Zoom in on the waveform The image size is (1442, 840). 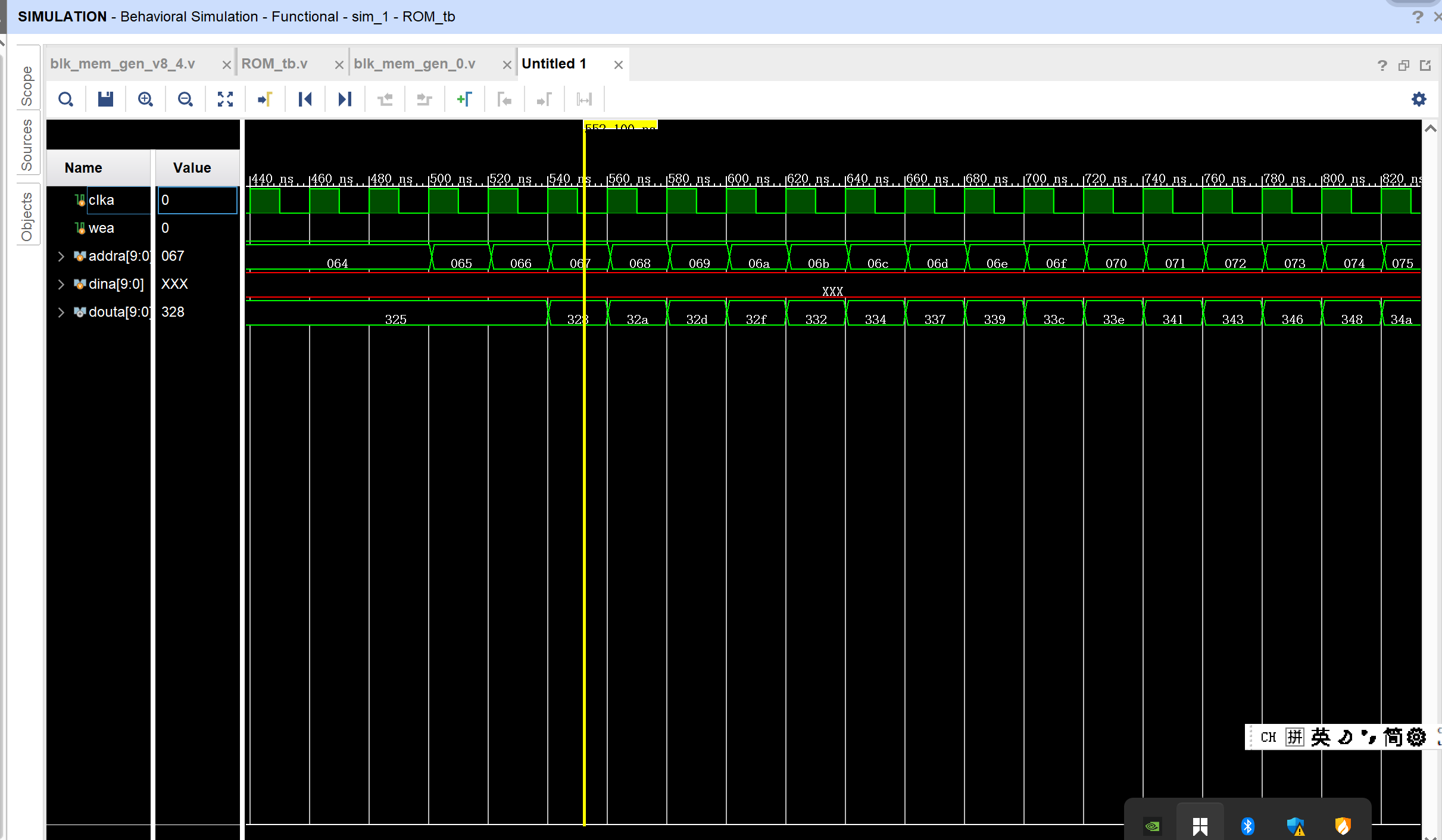[145, 99]
